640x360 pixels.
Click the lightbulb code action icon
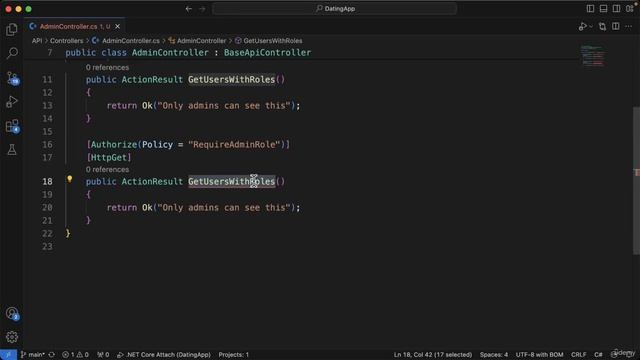tap(69, 179)
